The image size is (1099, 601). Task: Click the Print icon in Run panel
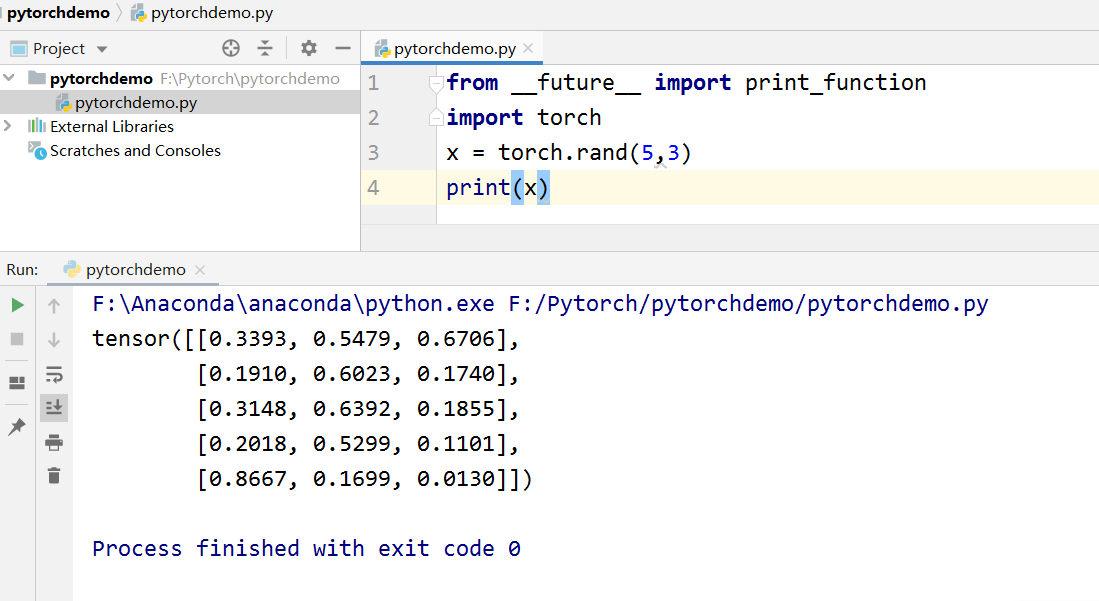click(54, 443)
